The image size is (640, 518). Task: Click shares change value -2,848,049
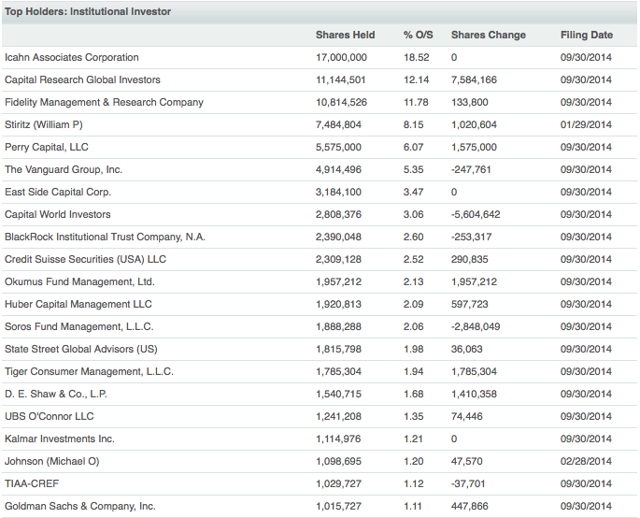(x=476, y=327)
